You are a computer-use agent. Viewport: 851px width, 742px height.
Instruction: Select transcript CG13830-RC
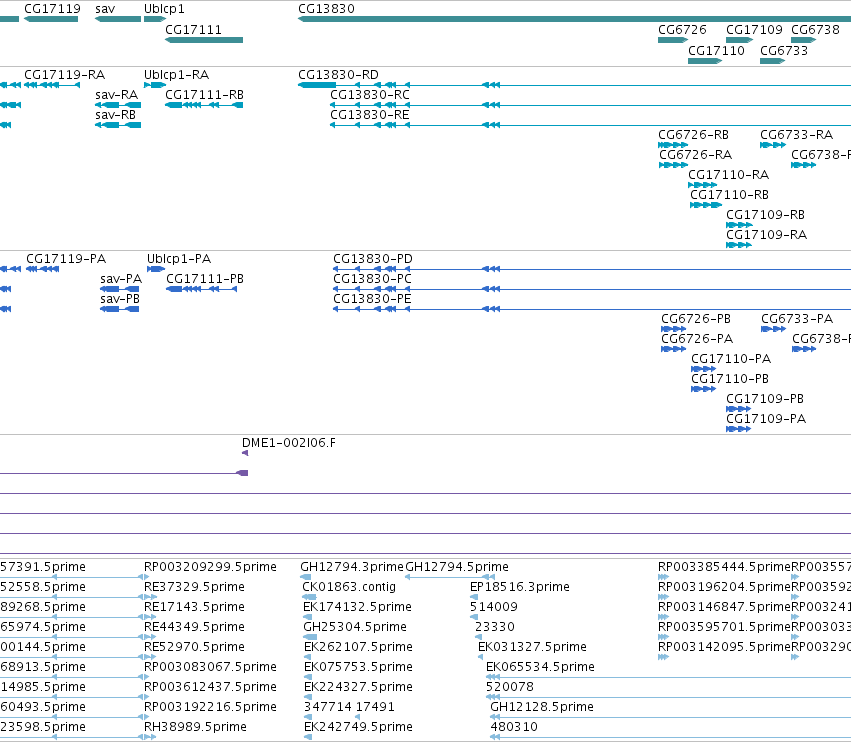(x=370, y=94)
